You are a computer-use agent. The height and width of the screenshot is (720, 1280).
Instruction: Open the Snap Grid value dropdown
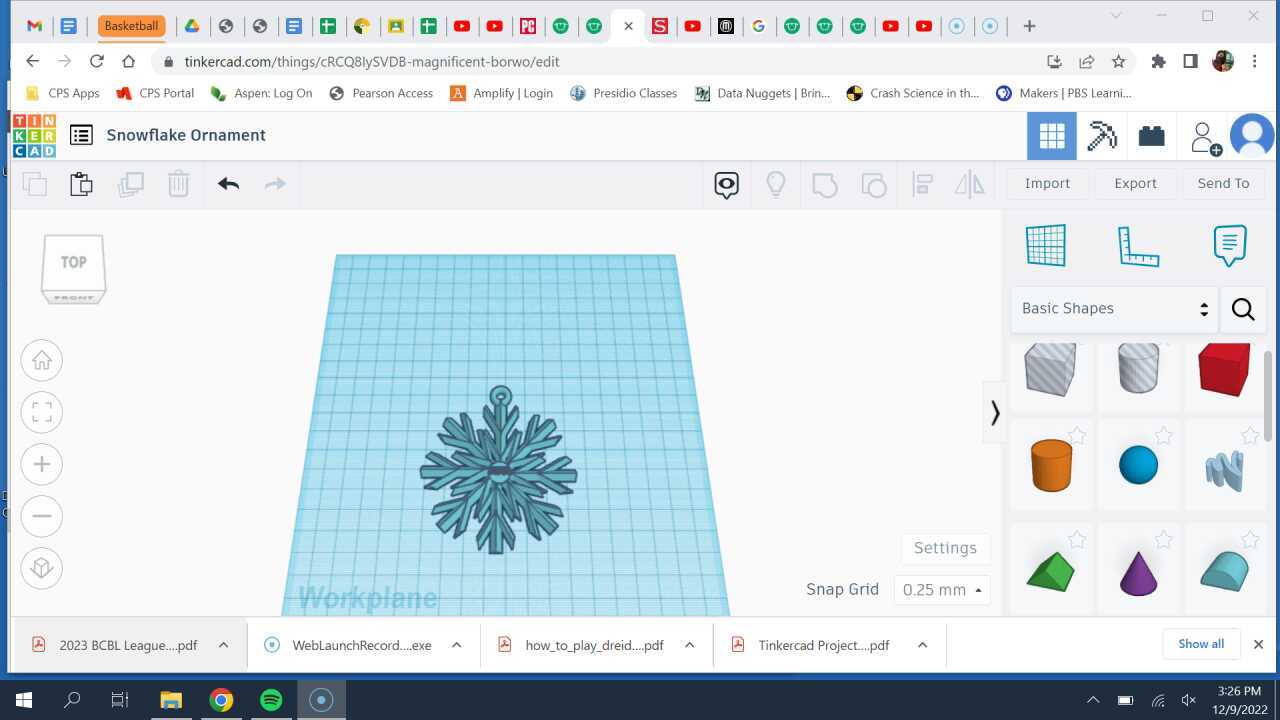940,589
